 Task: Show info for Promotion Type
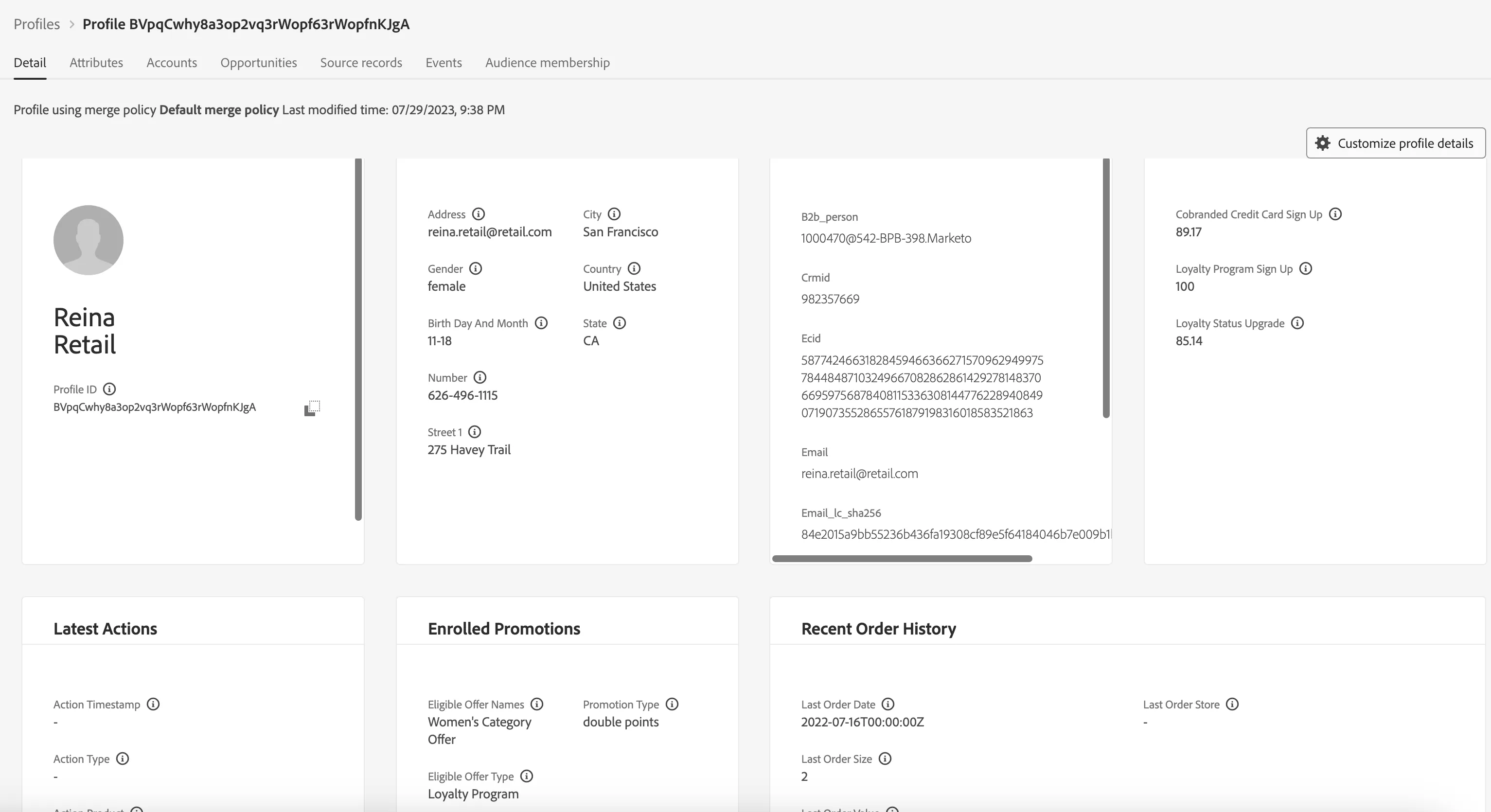672,705
